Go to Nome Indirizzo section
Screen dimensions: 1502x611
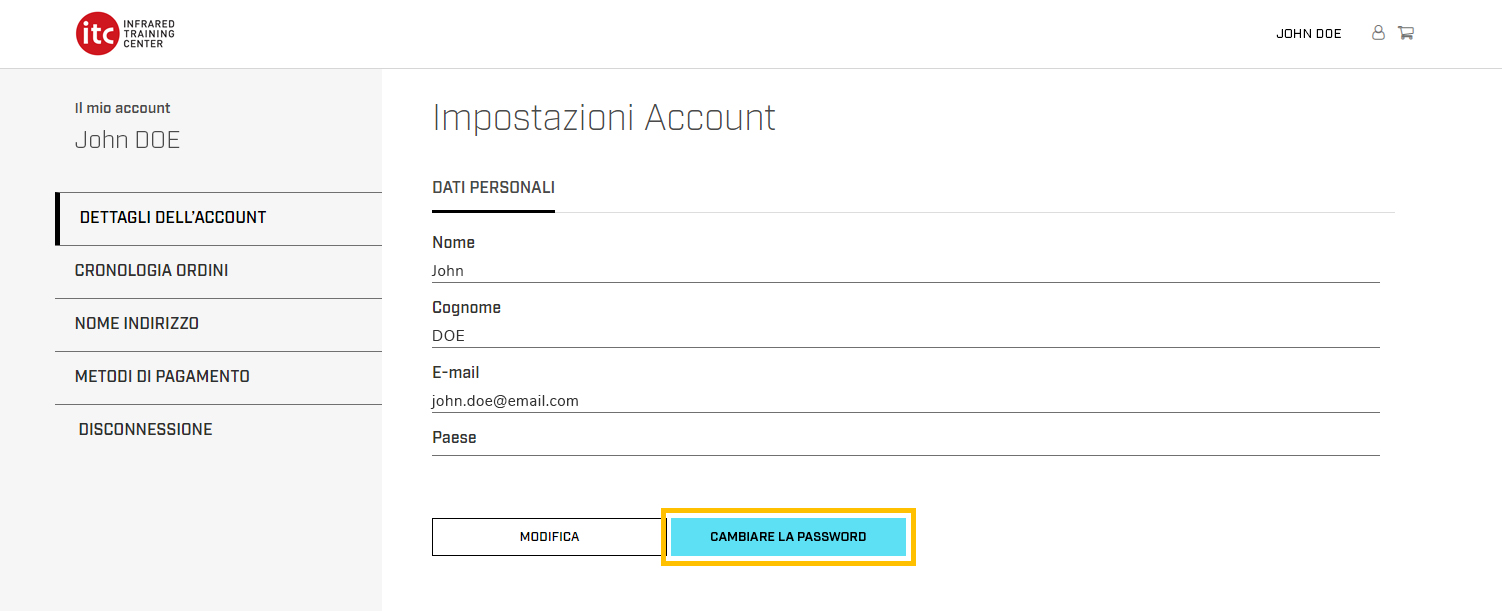tap(137, 324)
